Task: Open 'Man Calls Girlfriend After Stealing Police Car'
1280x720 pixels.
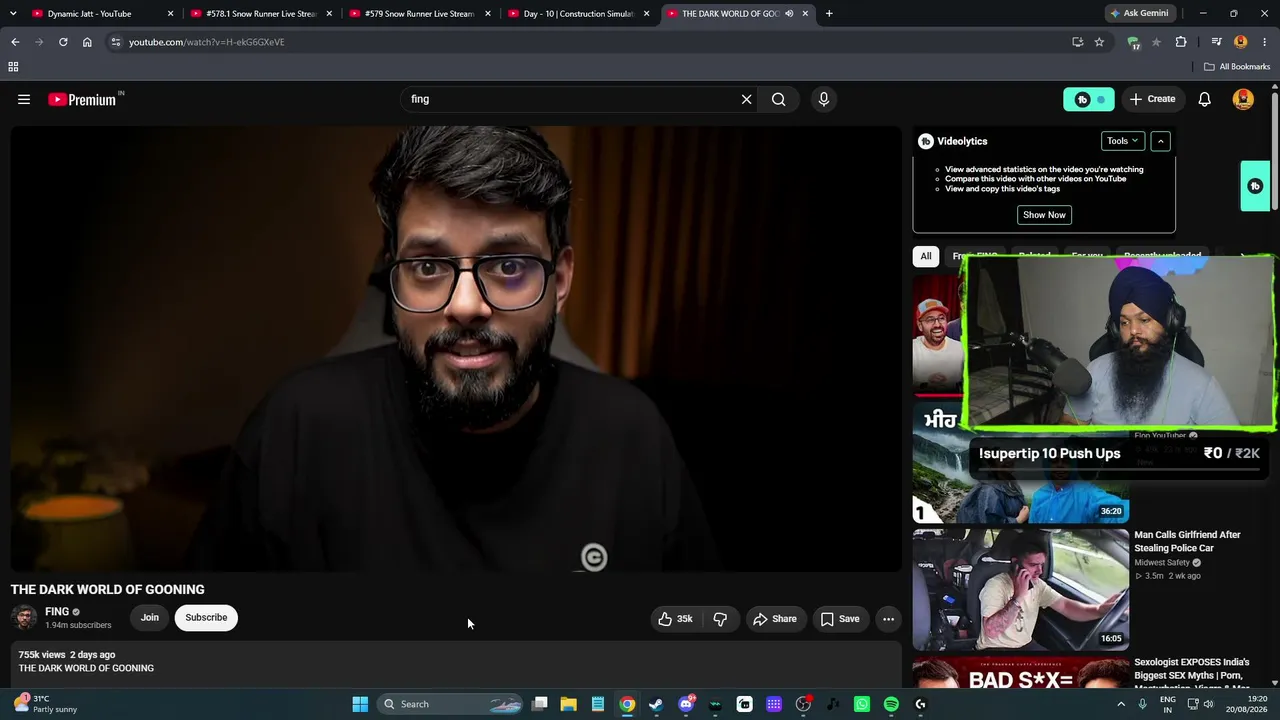Action: 1187,541
